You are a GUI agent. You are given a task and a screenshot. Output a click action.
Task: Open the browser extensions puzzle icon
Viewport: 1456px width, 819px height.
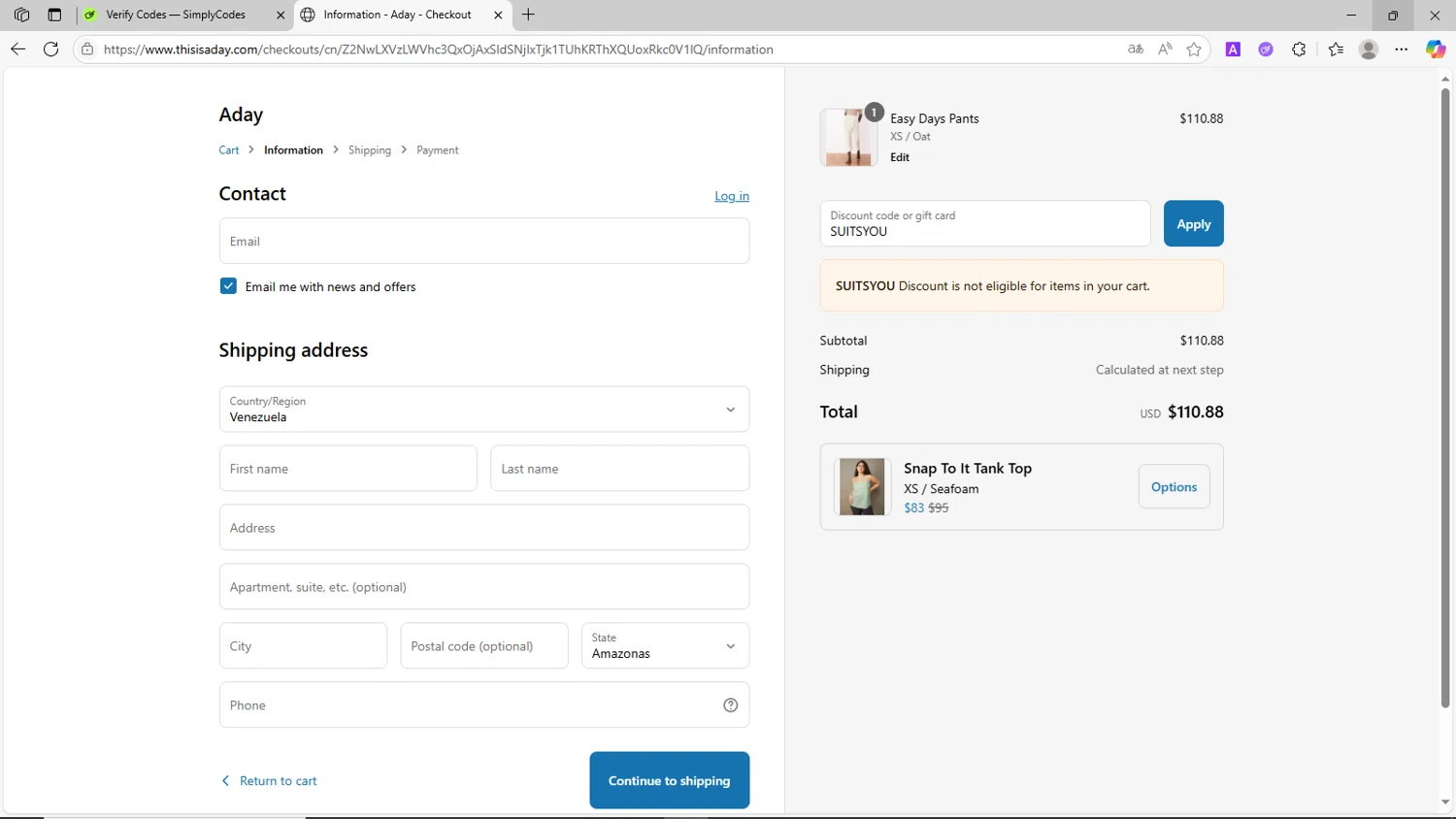1299,49
